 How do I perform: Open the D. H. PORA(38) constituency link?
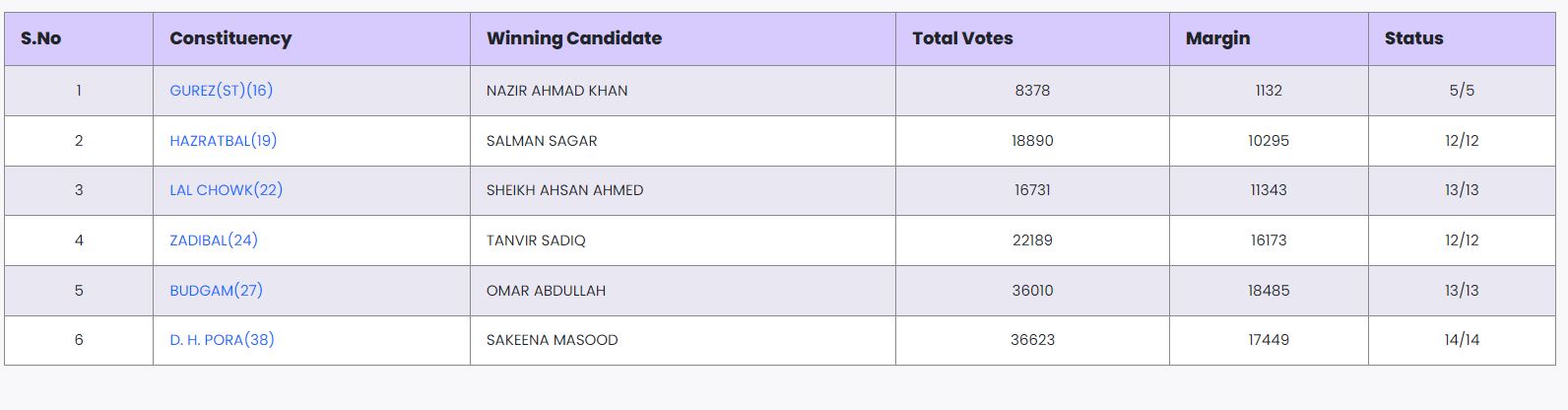(222, 340)
